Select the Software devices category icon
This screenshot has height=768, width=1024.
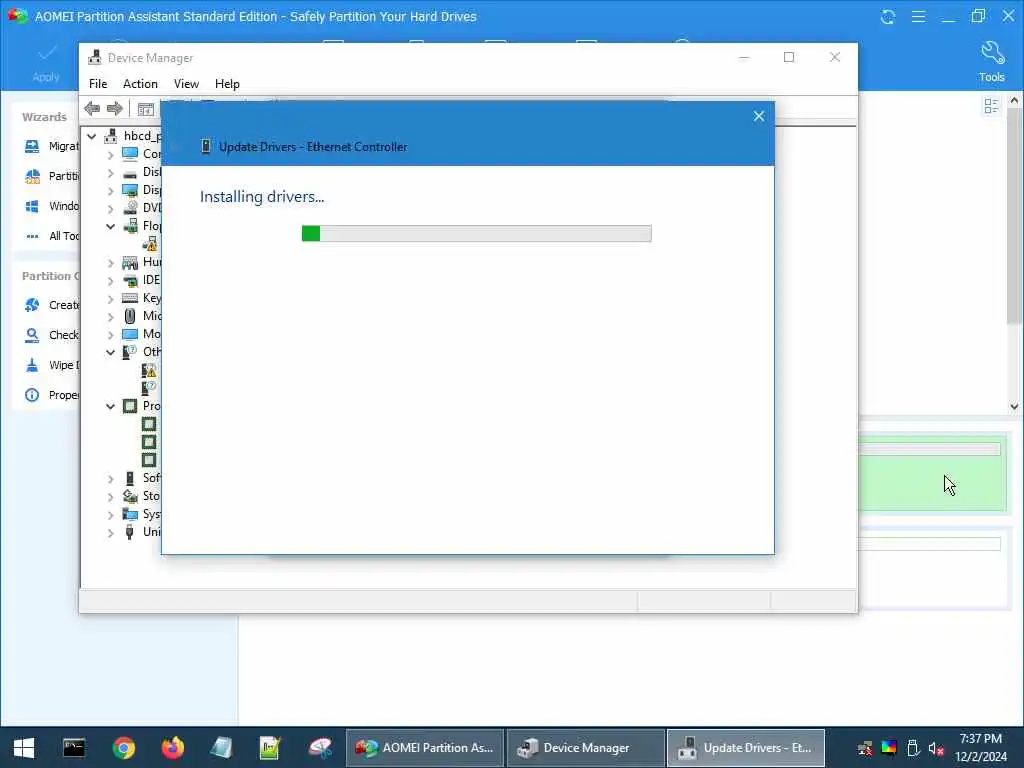130,478
